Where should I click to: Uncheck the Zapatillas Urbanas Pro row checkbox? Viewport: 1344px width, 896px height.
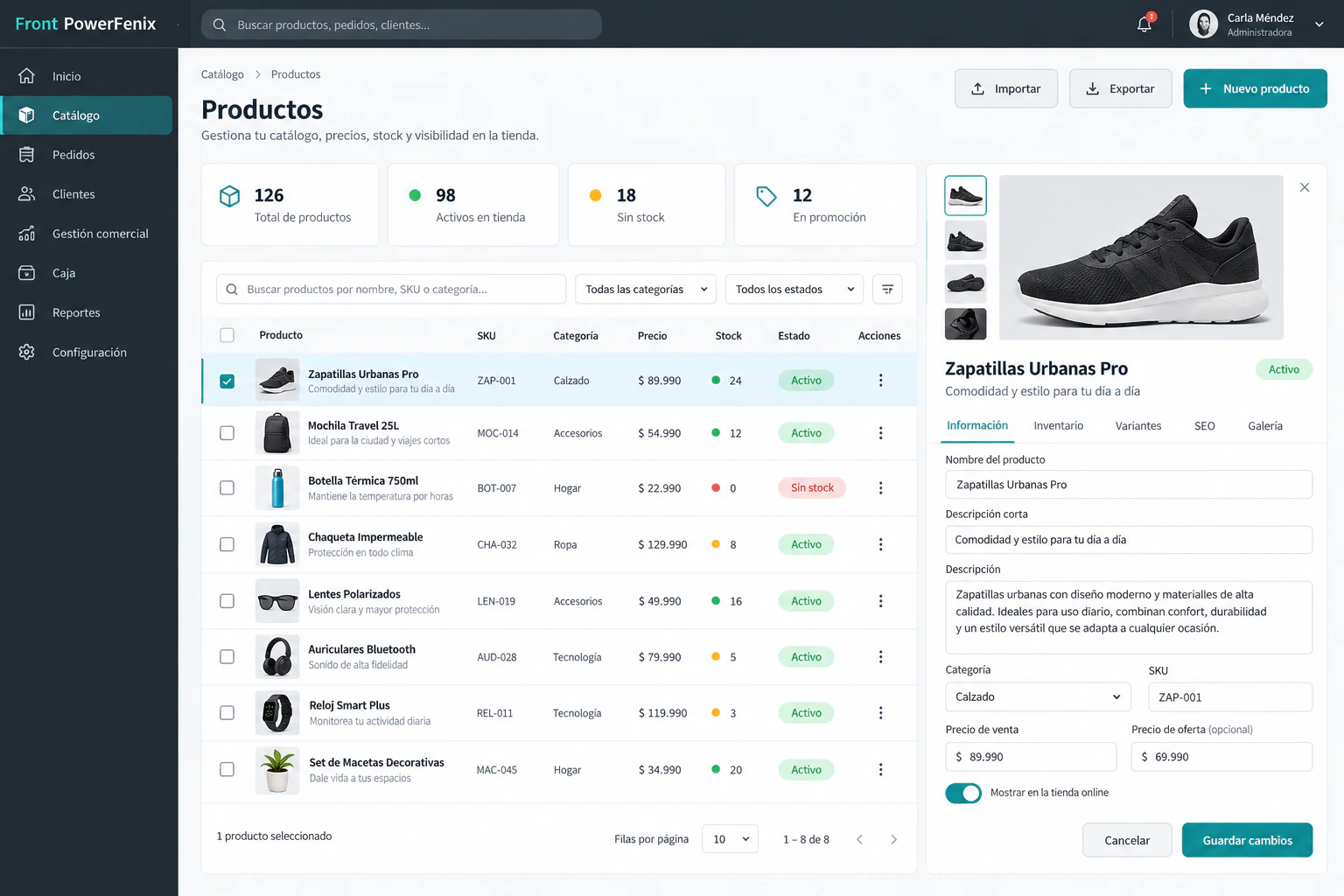tap(227, 381)
